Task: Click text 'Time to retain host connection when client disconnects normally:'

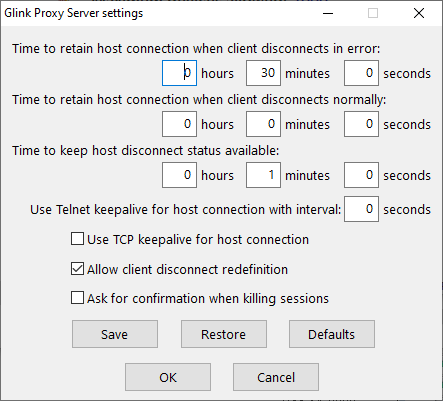Action: click(199, 100)
